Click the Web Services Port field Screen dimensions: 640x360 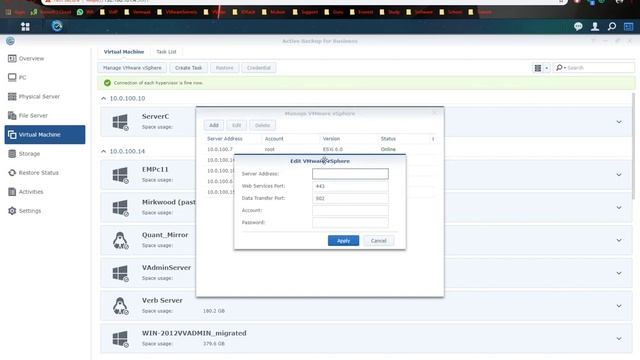(x=350, y=186)
